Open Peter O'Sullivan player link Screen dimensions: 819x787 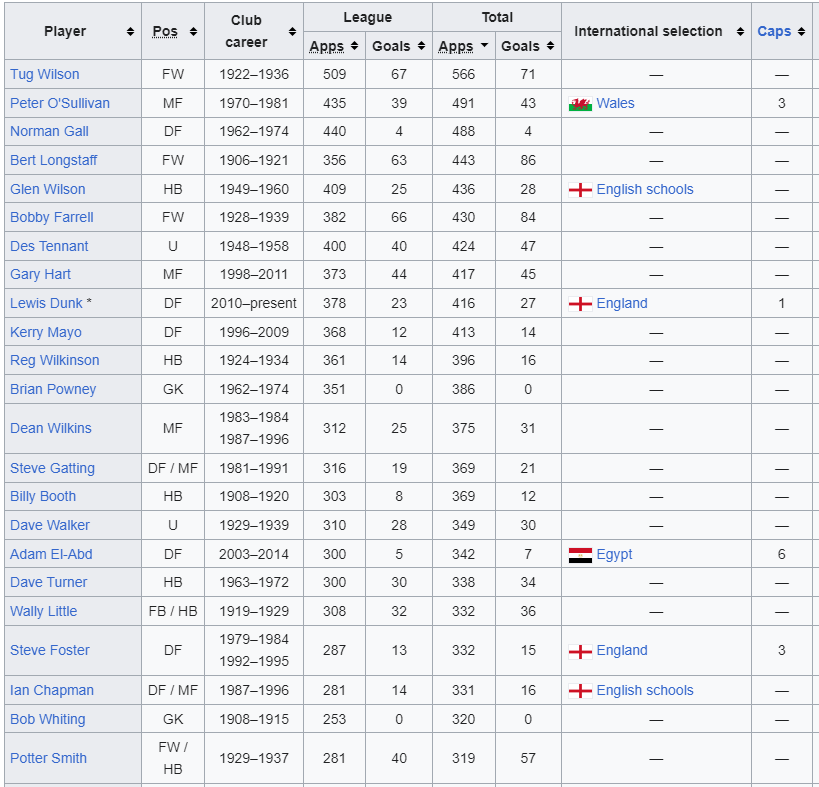point(60,103)
